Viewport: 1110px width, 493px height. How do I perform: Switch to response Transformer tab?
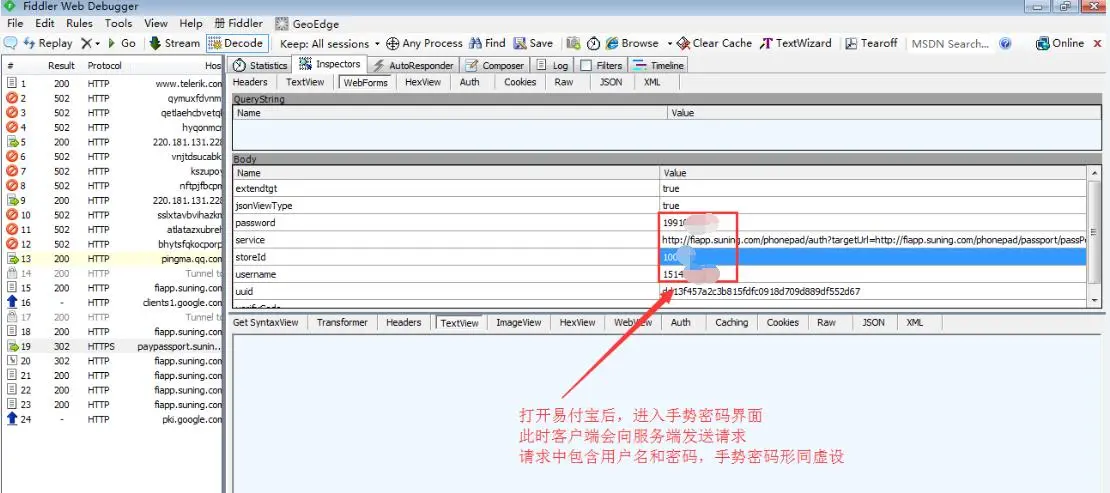342,322
